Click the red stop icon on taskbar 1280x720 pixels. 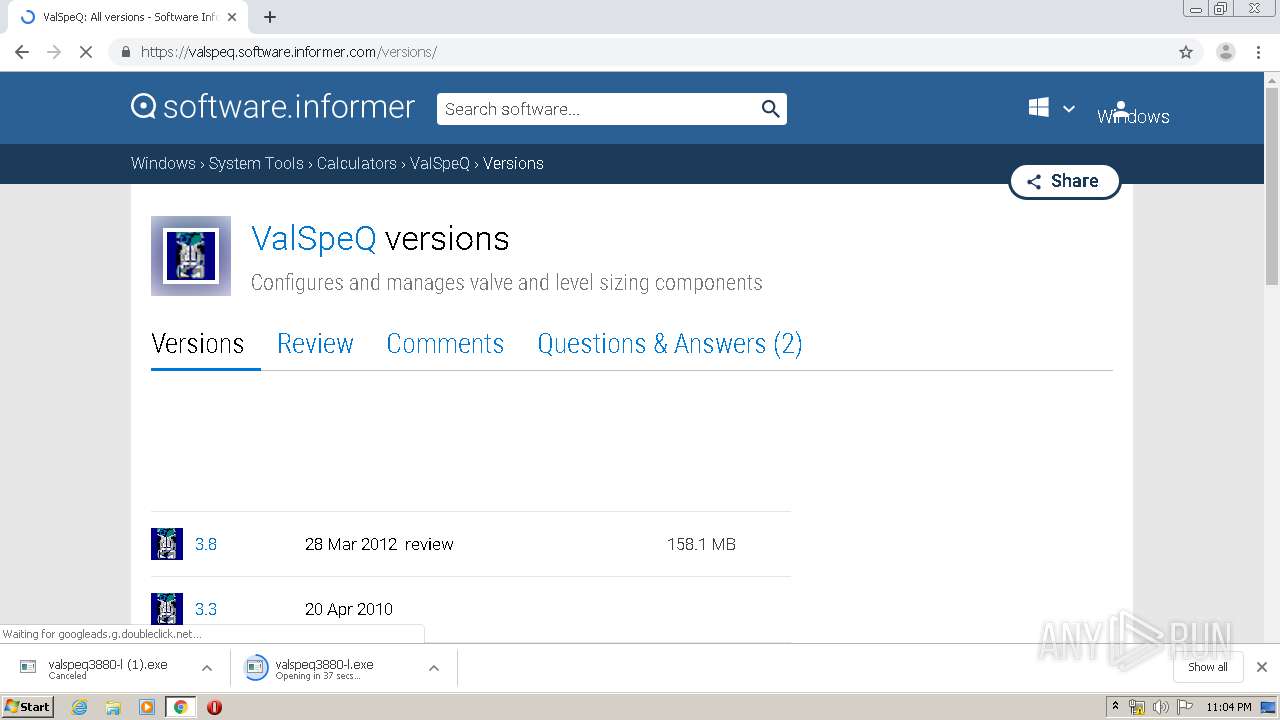click(214, 707)
